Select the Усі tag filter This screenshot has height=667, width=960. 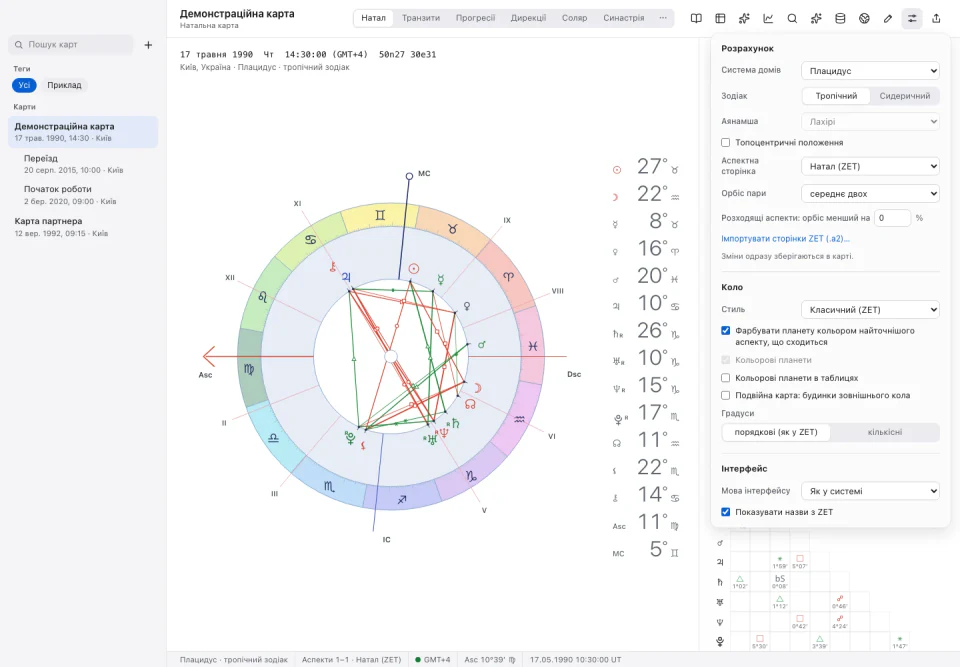coord(24,85)
